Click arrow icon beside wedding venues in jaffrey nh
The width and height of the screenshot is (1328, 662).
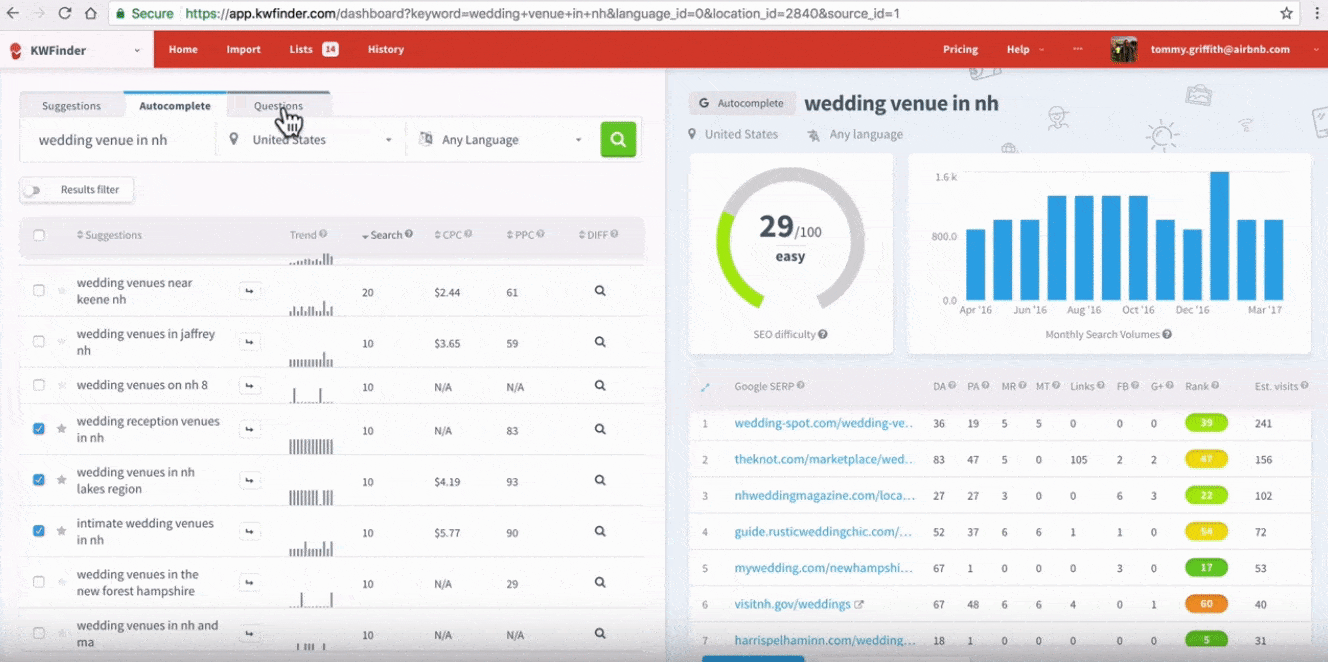[249, 342]
